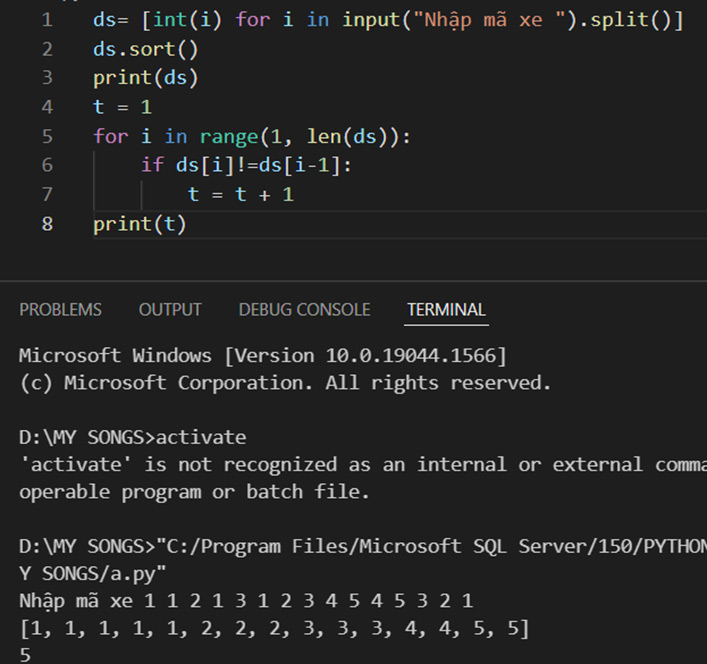
Task: Select line number 4 in the gutter
Action: 47,107
